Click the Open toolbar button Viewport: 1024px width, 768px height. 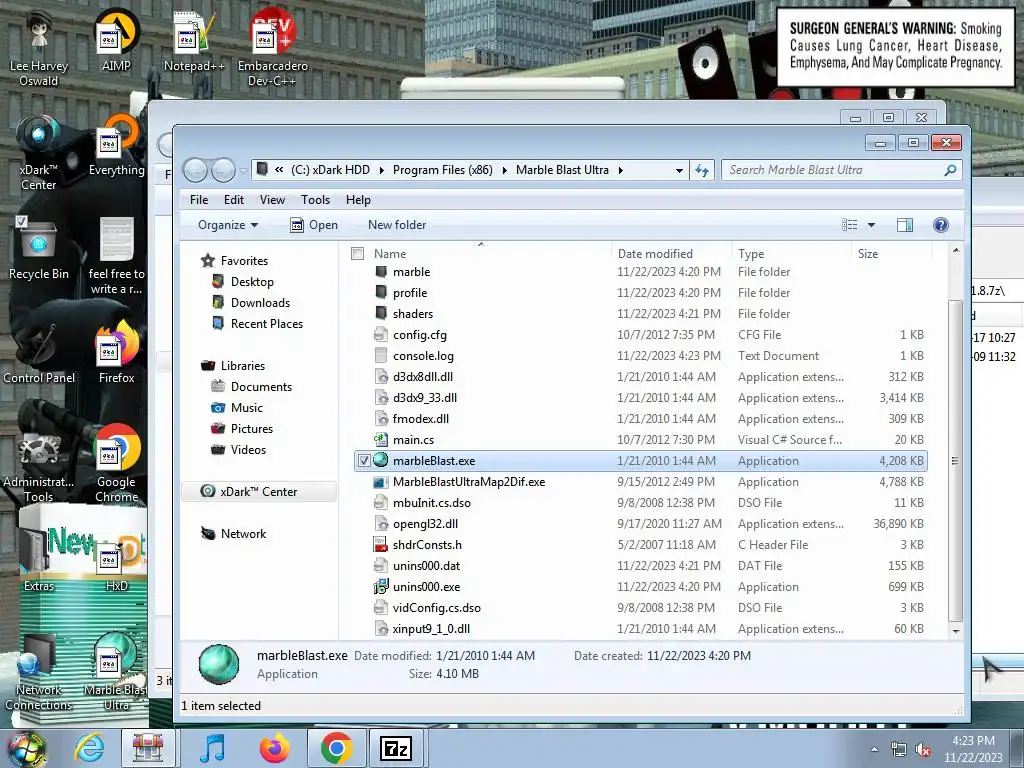click(314, 225)
